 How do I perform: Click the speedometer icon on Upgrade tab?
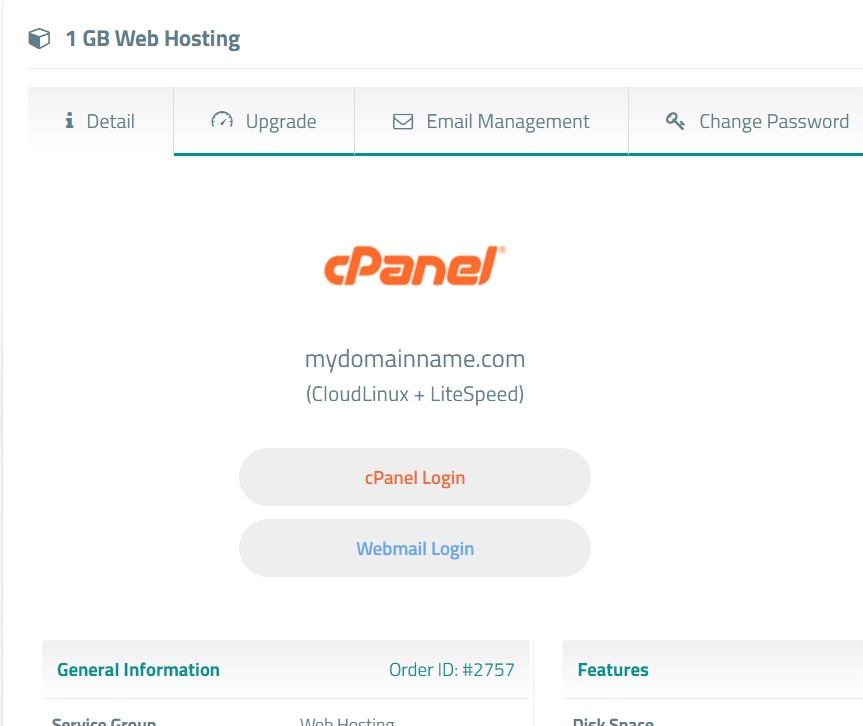[x=222, y=120]
